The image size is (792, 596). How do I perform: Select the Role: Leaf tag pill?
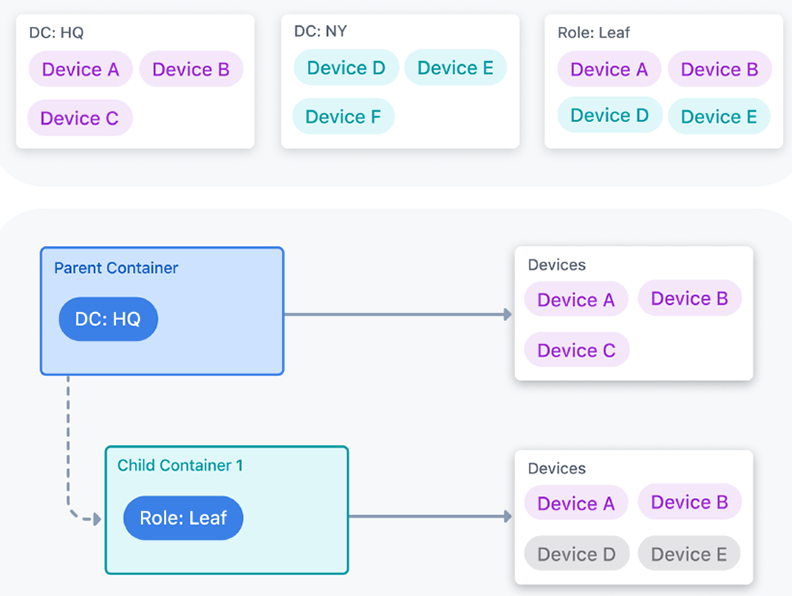coord(183,518)
